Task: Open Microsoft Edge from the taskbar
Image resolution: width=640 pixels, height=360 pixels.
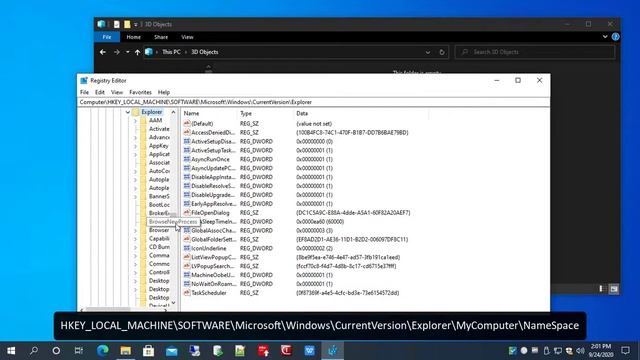Action: [x=103, y=351]
